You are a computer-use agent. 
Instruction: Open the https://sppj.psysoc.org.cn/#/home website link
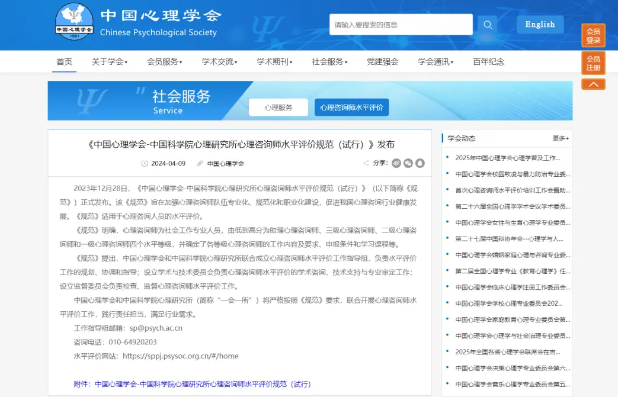pos(181,356)
